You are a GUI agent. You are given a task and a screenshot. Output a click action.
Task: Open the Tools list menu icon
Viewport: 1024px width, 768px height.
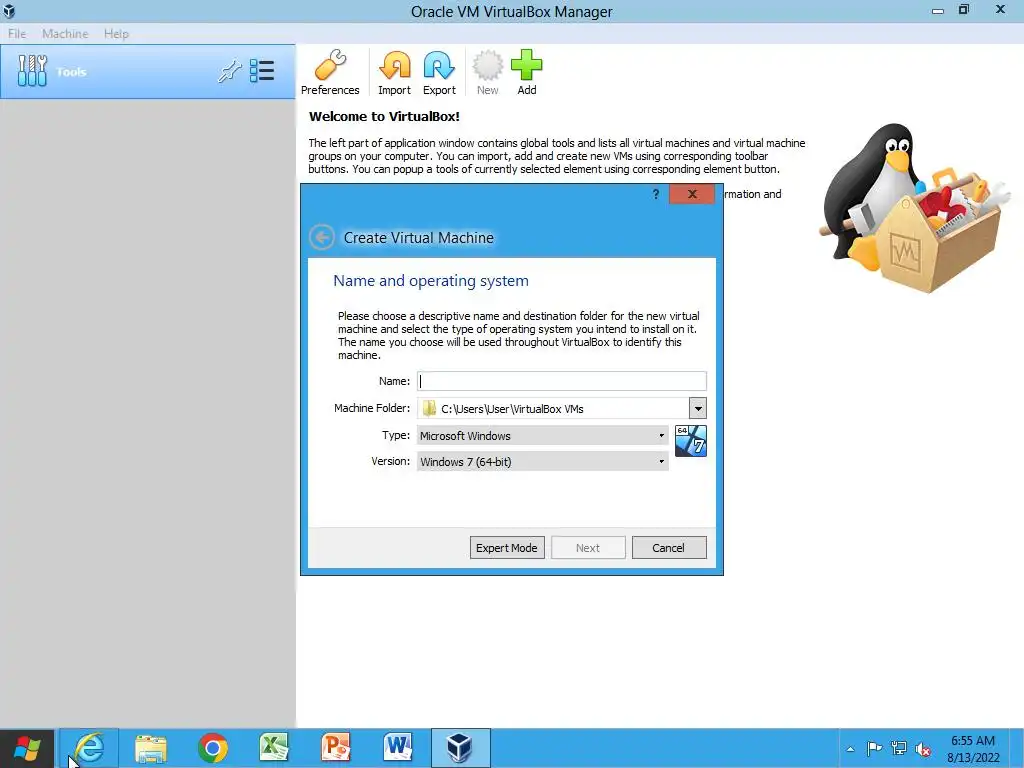(262, 71)
